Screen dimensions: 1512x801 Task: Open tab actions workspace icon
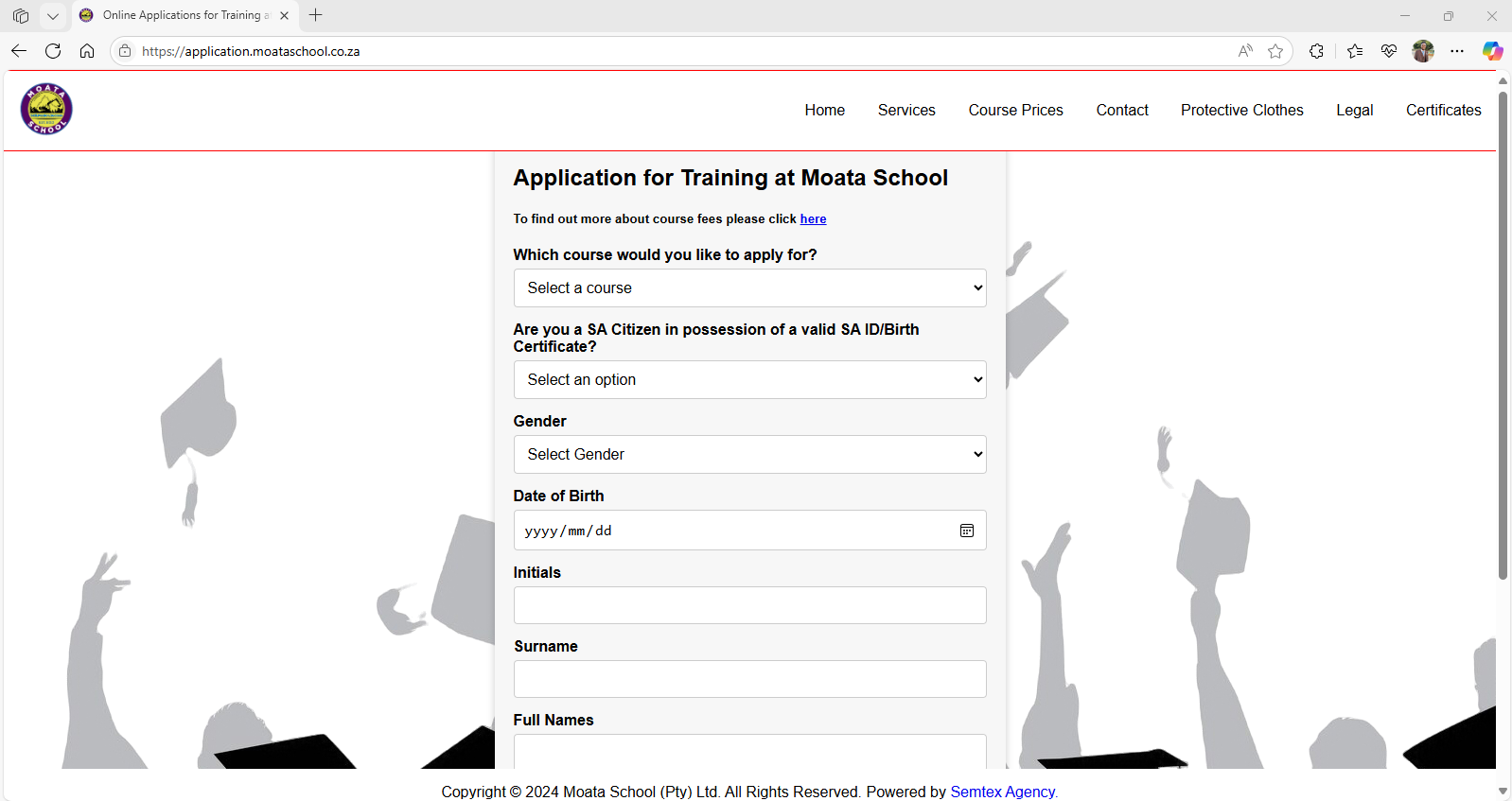[21, 15]
